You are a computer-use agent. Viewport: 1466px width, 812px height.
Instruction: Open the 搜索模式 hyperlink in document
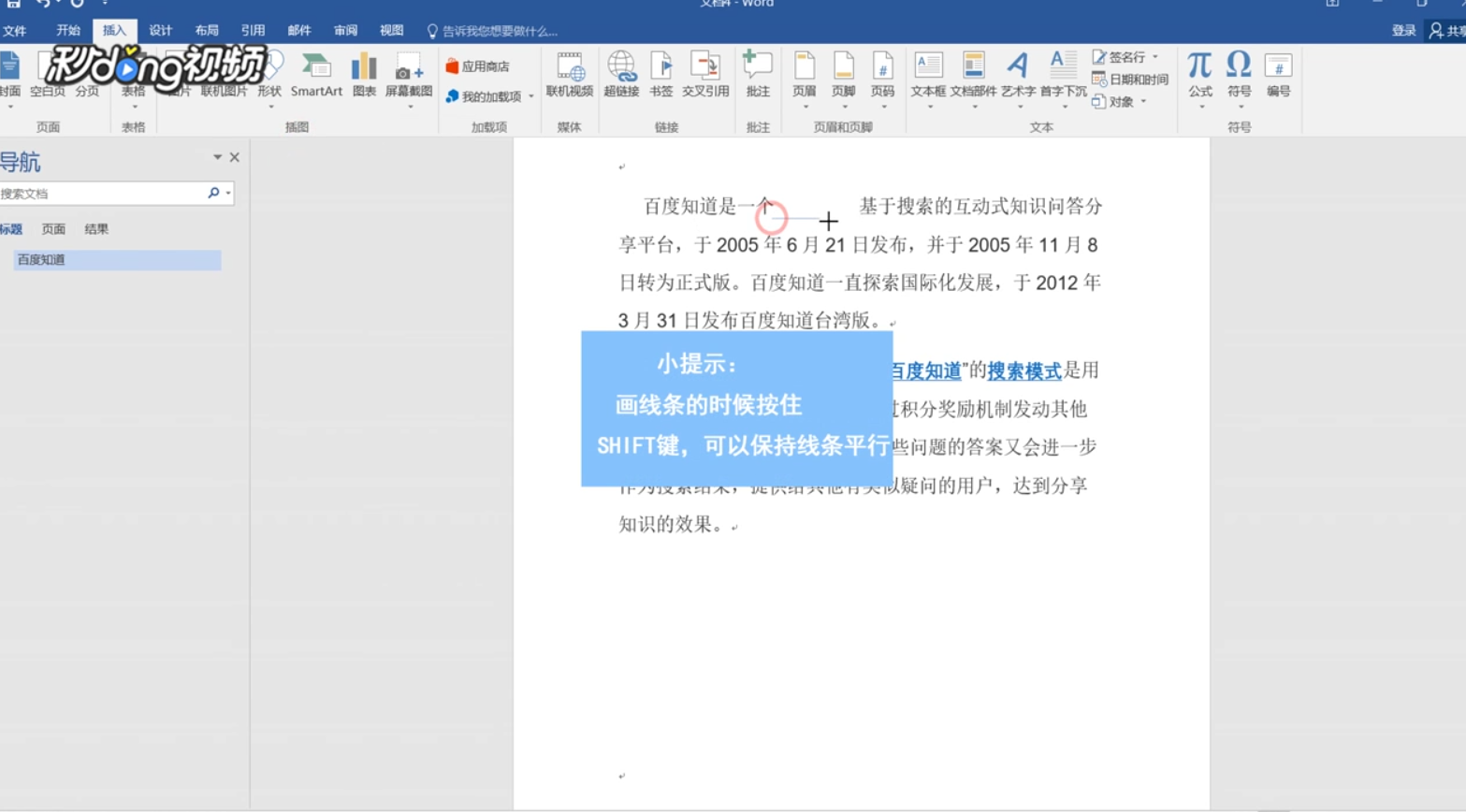point(1024,370)
